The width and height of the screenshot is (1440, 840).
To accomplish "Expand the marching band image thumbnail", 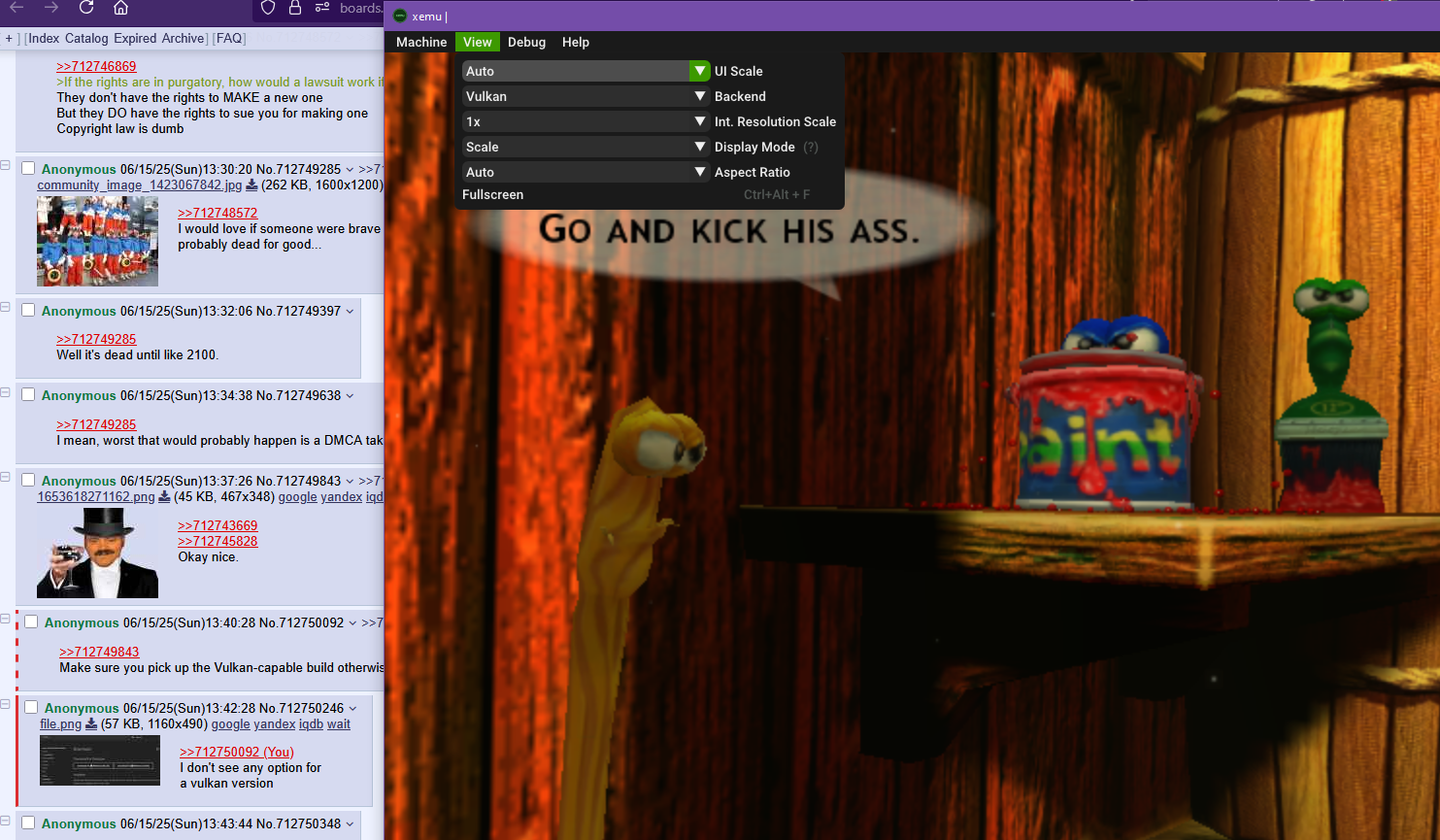I will (97, 241).
